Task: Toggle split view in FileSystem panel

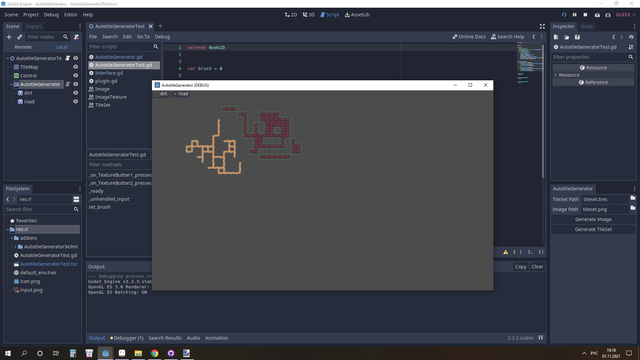Action: (x=76, y=199)
